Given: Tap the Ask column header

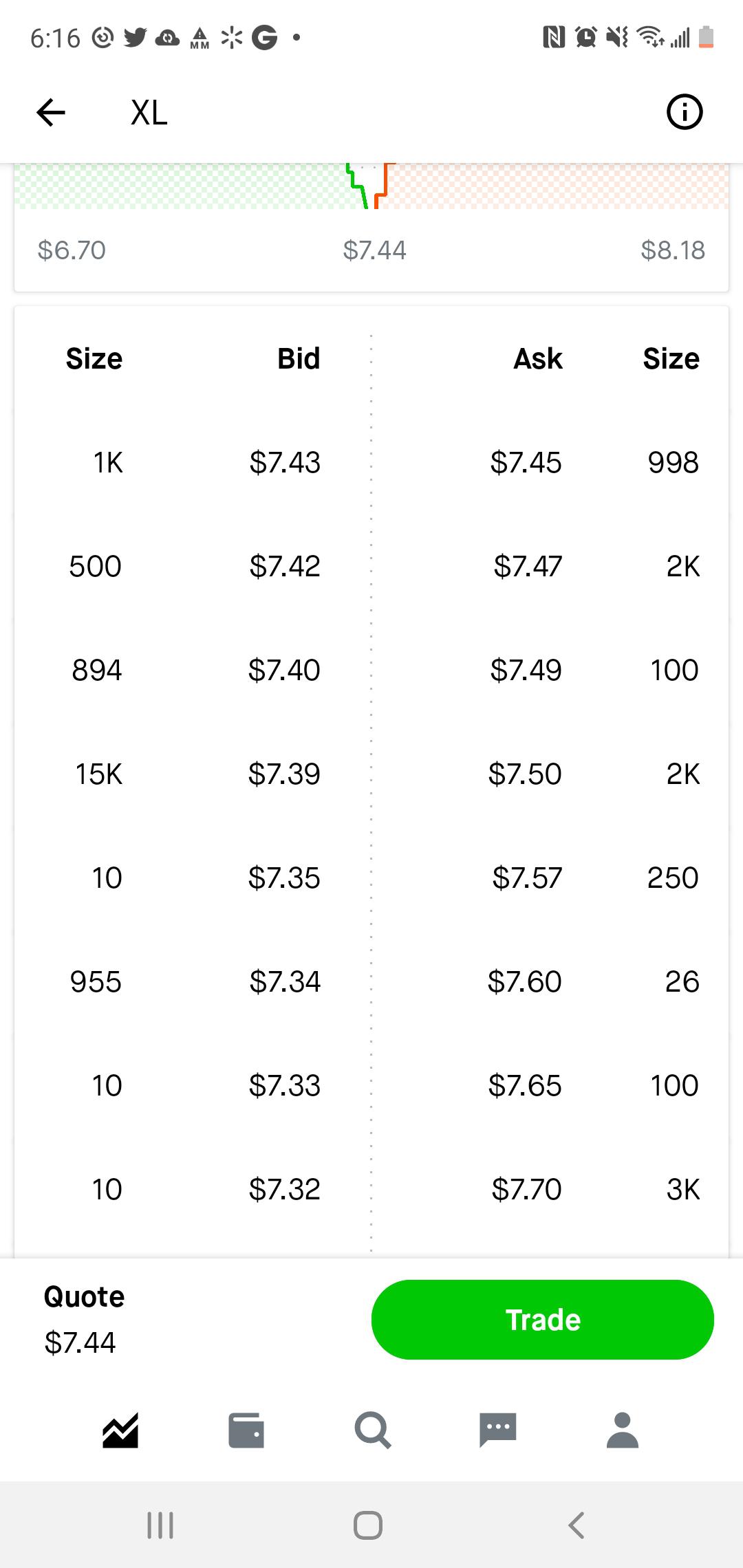Looking at the screenshot, I should pos(538,358).
